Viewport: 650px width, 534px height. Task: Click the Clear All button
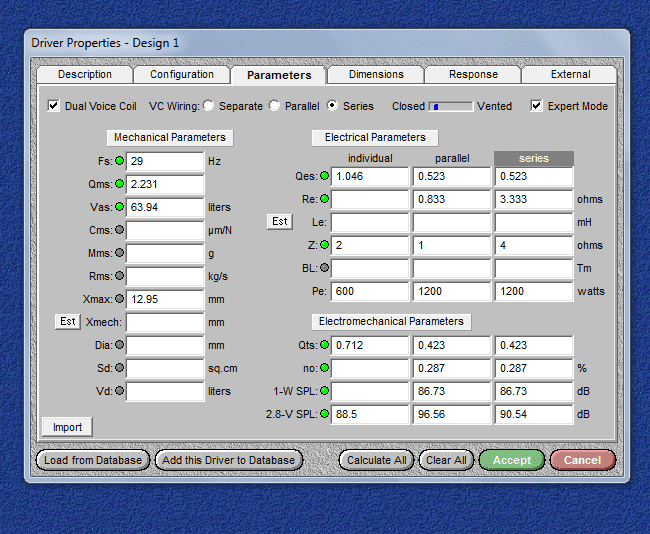point(446,460)
